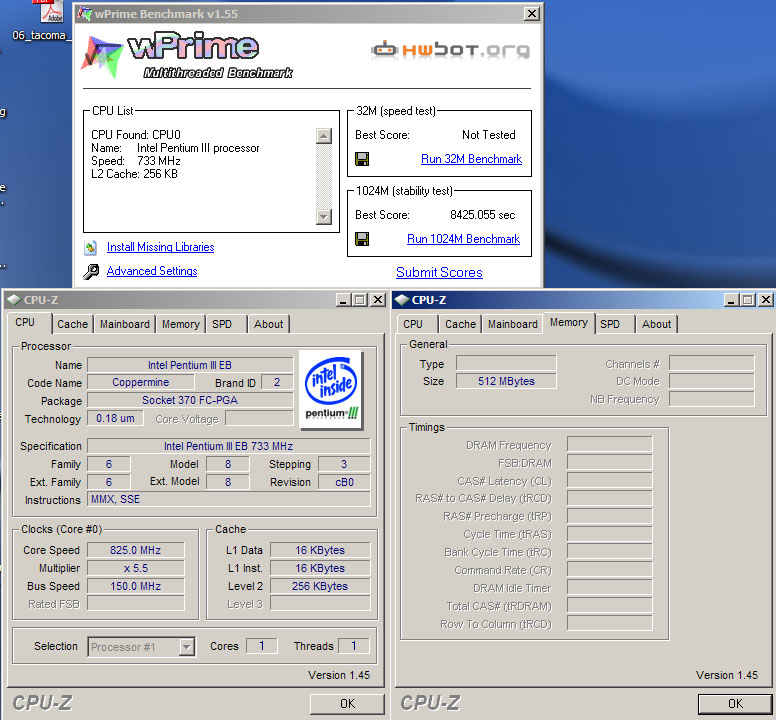
Task: Open Install Missing Libraries link
Action: [x=160, y=247]
